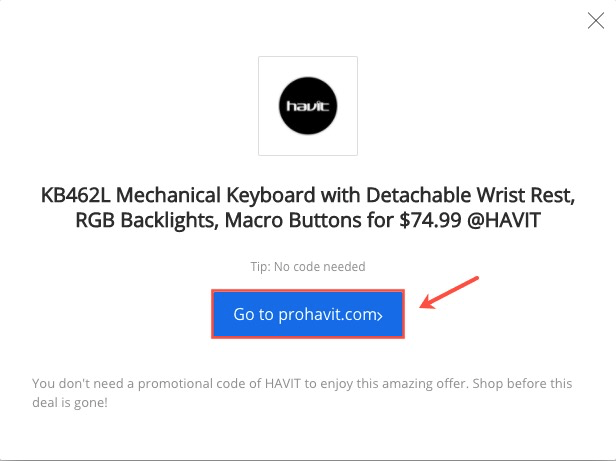
Task: Click the prohavit.com domain text on the button
Action: [328, 314]
